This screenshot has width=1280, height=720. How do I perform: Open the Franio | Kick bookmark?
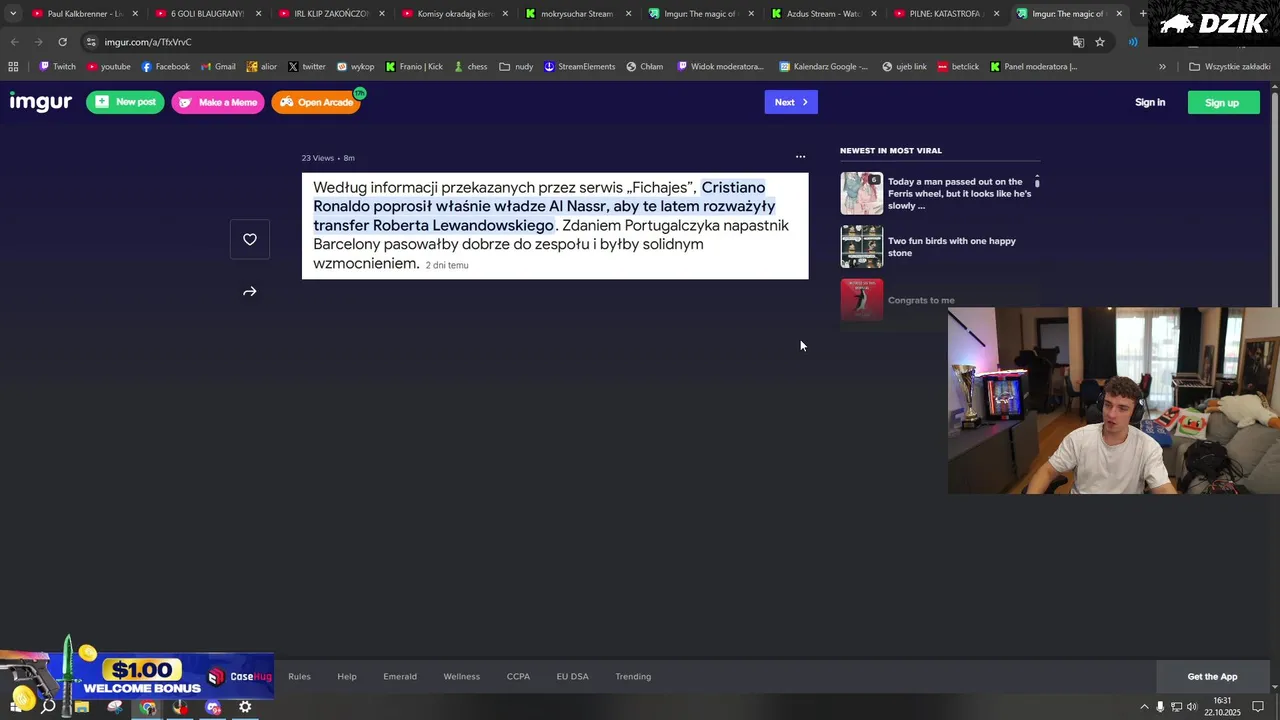pos(414,67)
